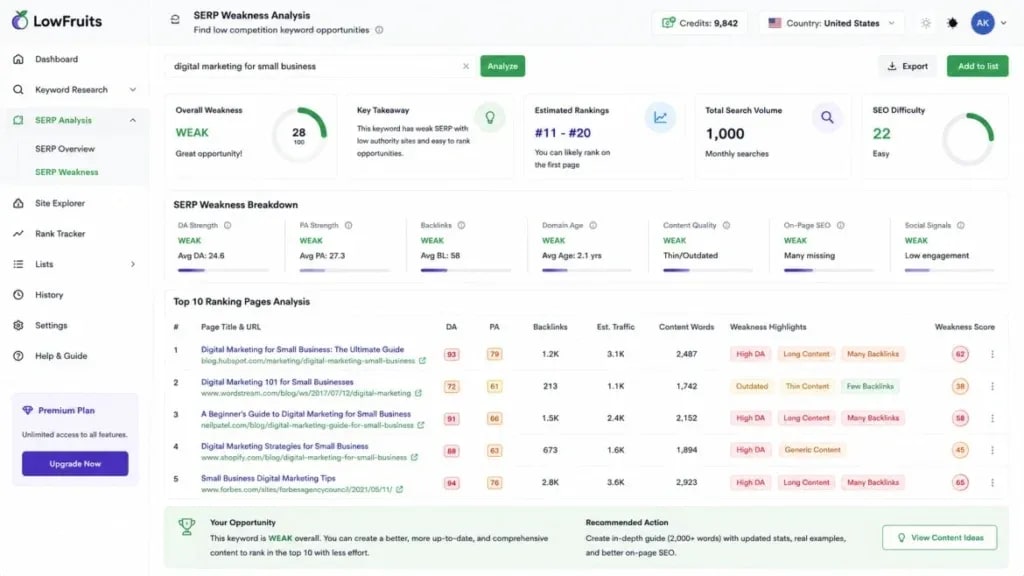Click the info icon beside Social Signals
The width and height of the screenshot is (1024, 576).
[x=961, y=225]
